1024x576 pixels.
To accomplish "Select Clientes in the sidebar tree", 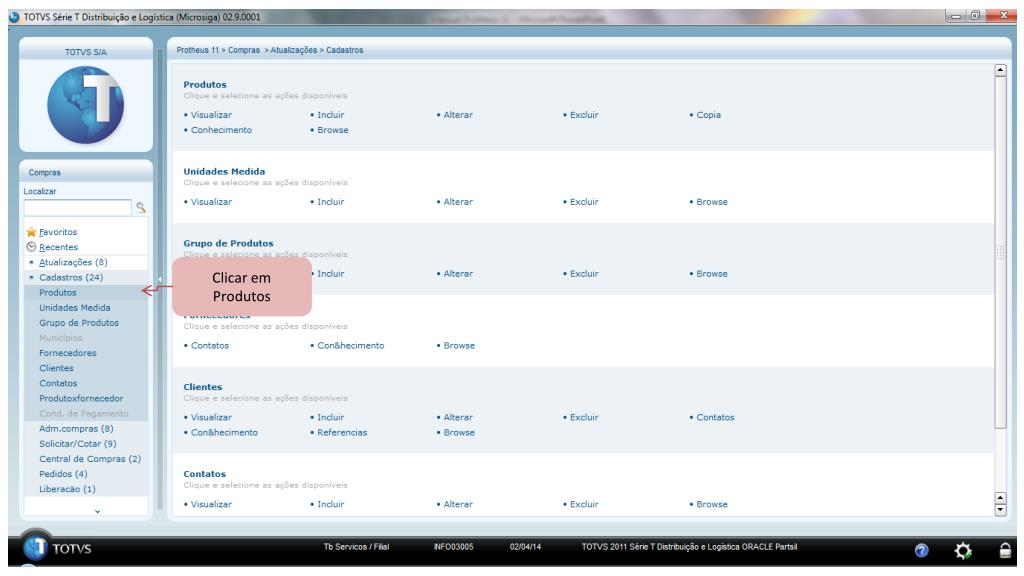I will (56, 368).
